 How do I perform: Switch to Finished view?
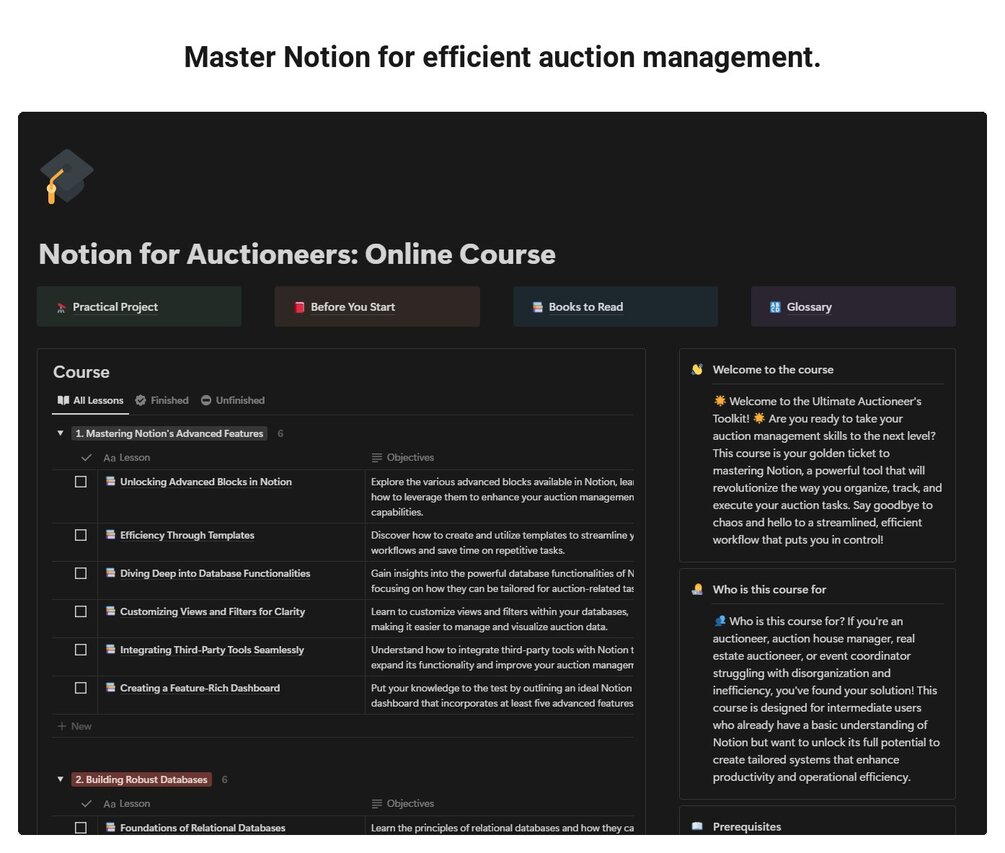coord(162,401)
